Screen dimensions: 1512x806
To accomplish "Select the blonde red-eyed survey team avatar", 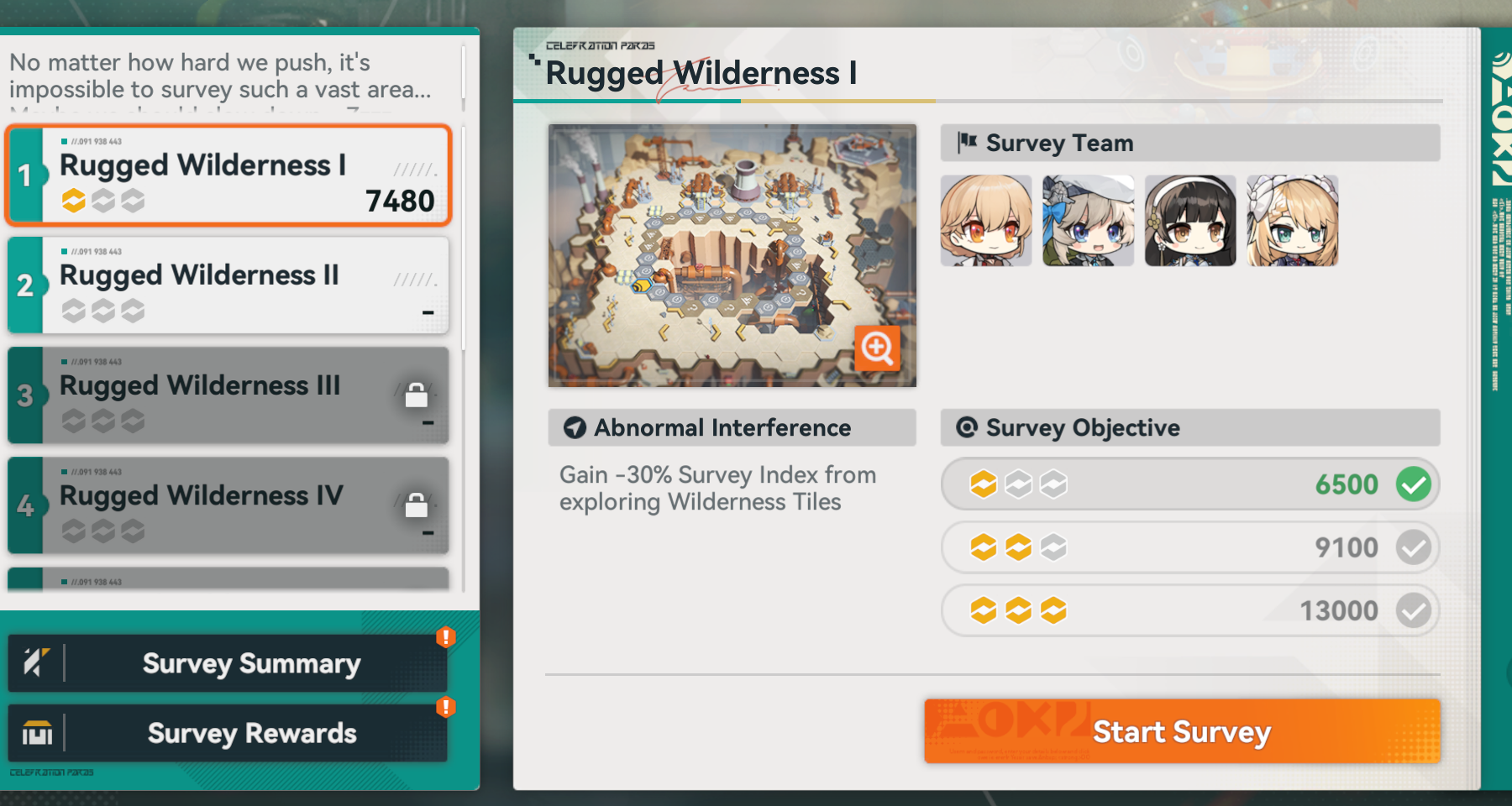I will coord(986,221).
